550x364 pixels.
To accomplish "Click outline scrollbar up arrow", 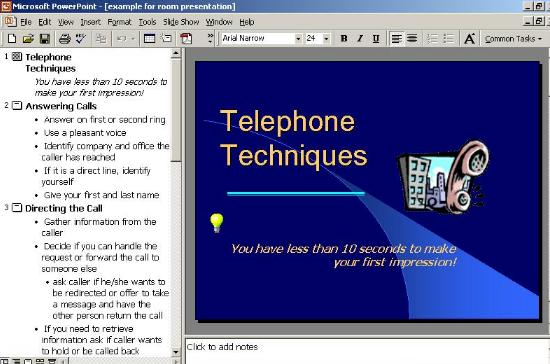I will point(176,53).
